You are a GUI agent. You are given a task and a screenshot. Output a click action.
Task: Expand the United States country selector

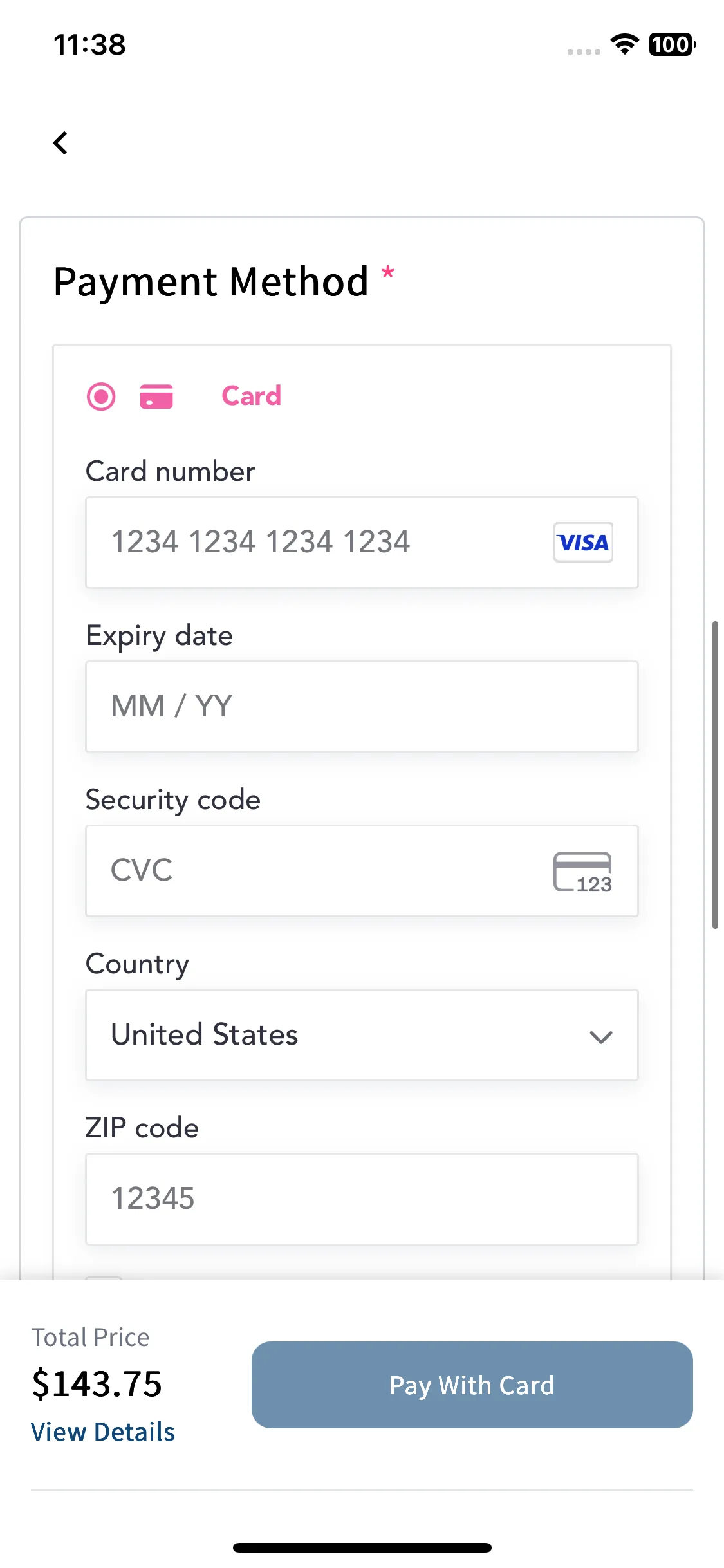[x=362, y=1035]
